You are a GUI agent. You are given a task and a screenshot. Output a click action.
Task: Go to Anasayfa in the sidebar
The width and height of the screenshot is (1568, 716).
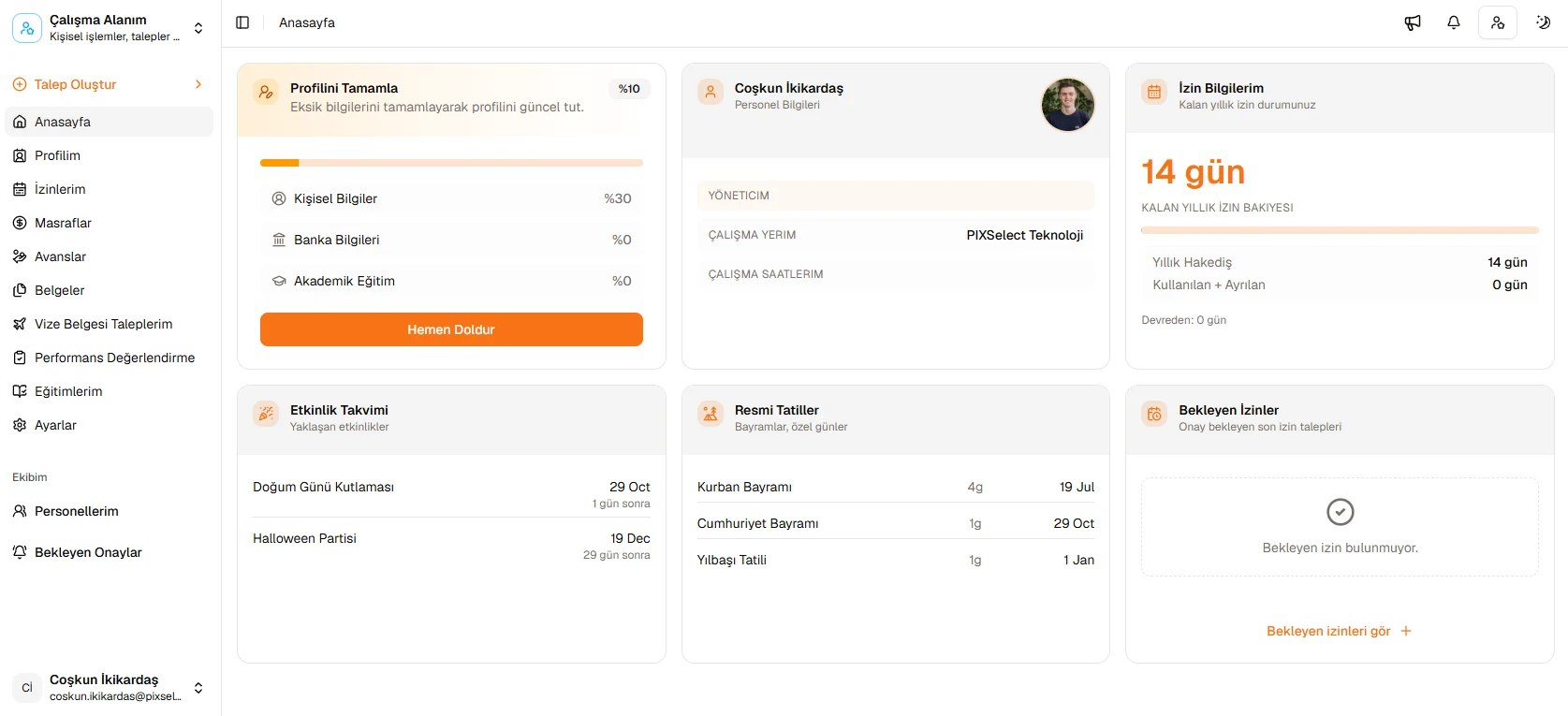point(109,122)
